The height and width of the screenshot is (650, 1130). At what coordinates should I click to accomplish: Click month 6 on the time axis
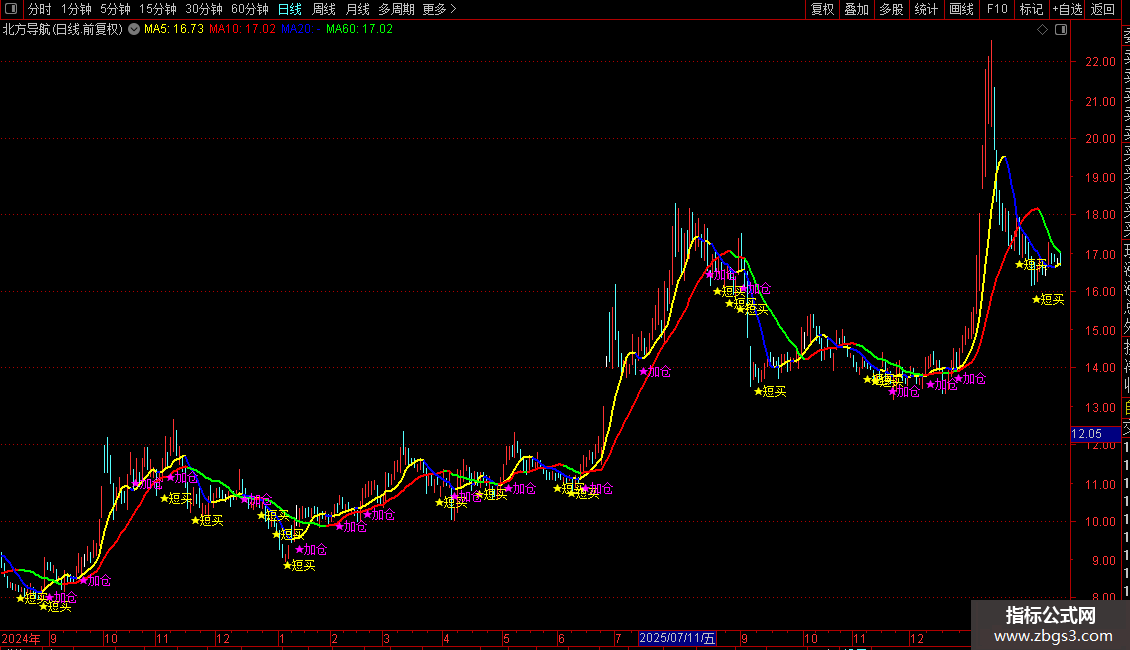coord(561,638)
